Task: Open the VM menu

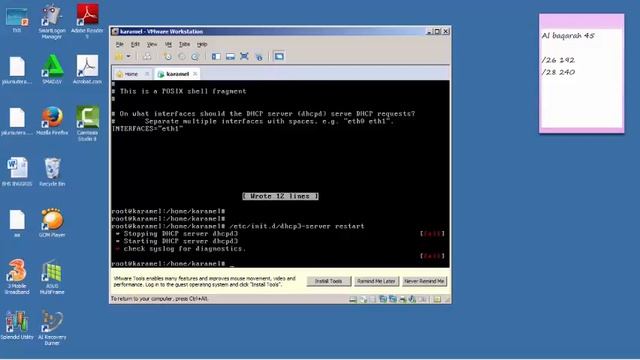Action: pyautogui.click(x=168, y=44)
